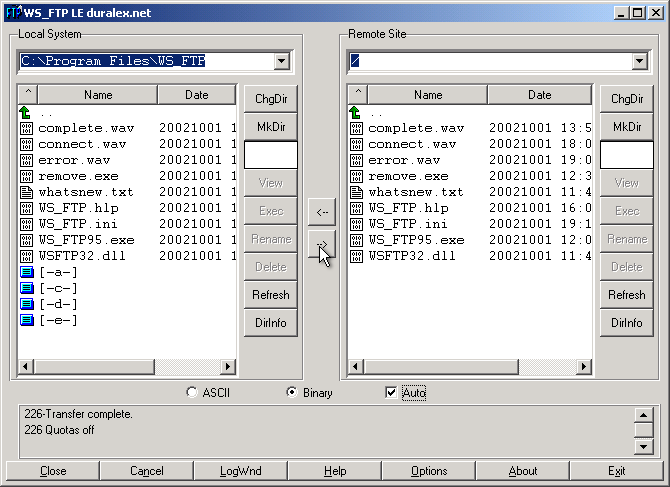Click the remote file mask input field
Viewport: 670px width, 487px height.
(x=626, y=155)
